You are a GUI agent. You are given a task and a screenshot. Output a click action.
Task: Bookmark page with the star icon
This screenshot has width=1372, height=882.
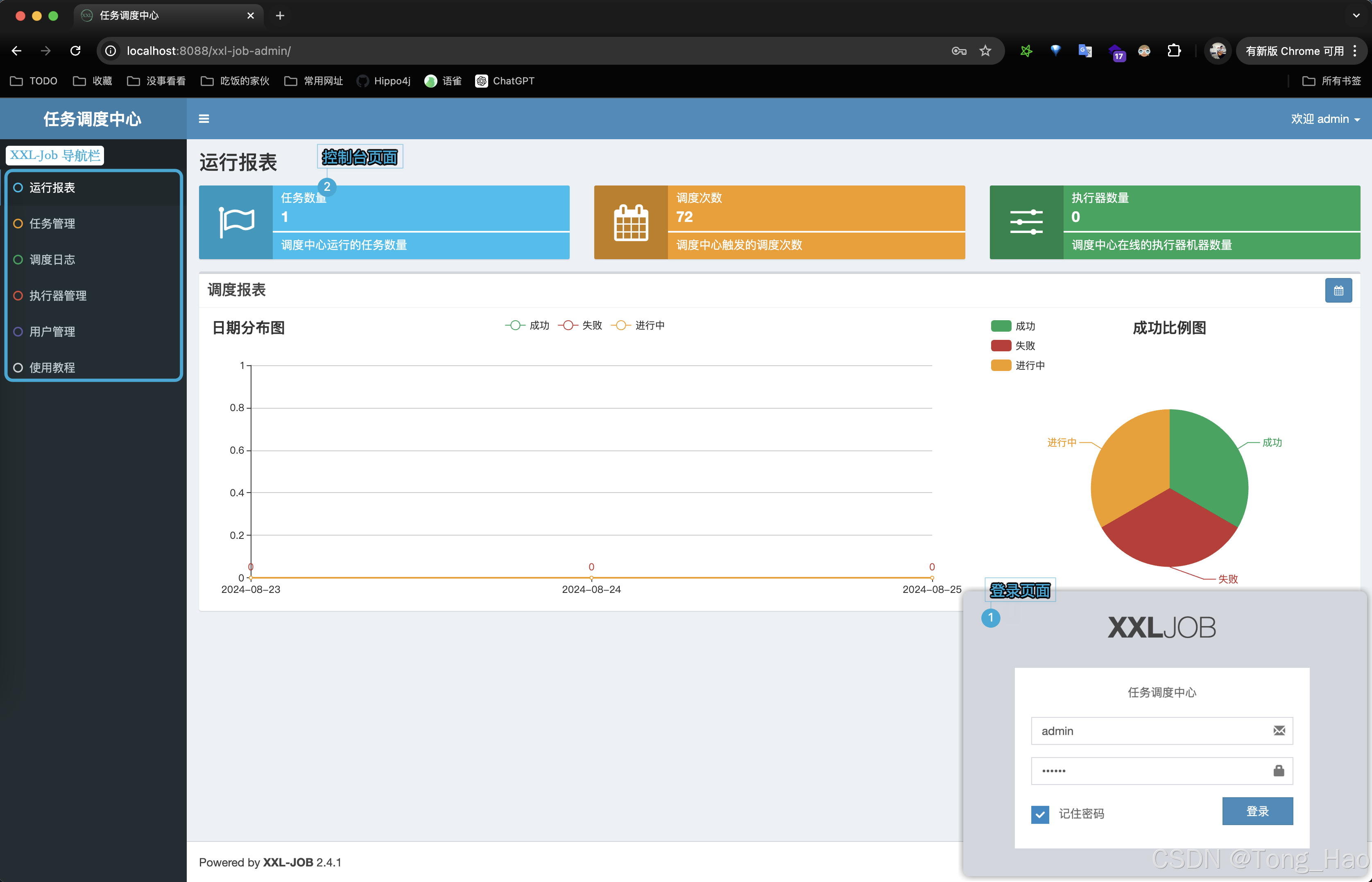click(985, 51)
